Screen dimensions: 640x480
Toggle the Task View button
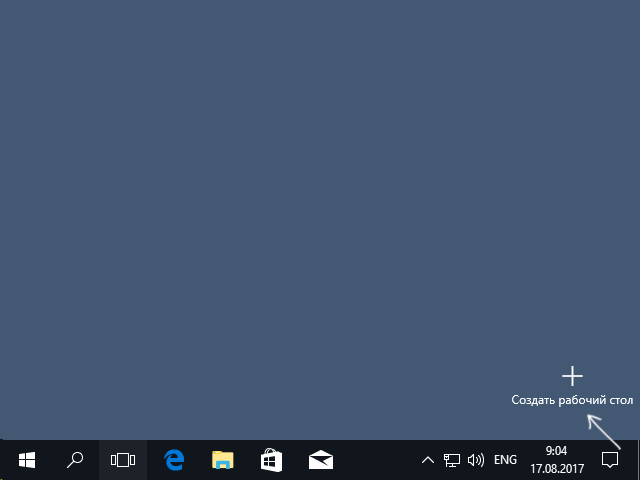pos(123,460)
